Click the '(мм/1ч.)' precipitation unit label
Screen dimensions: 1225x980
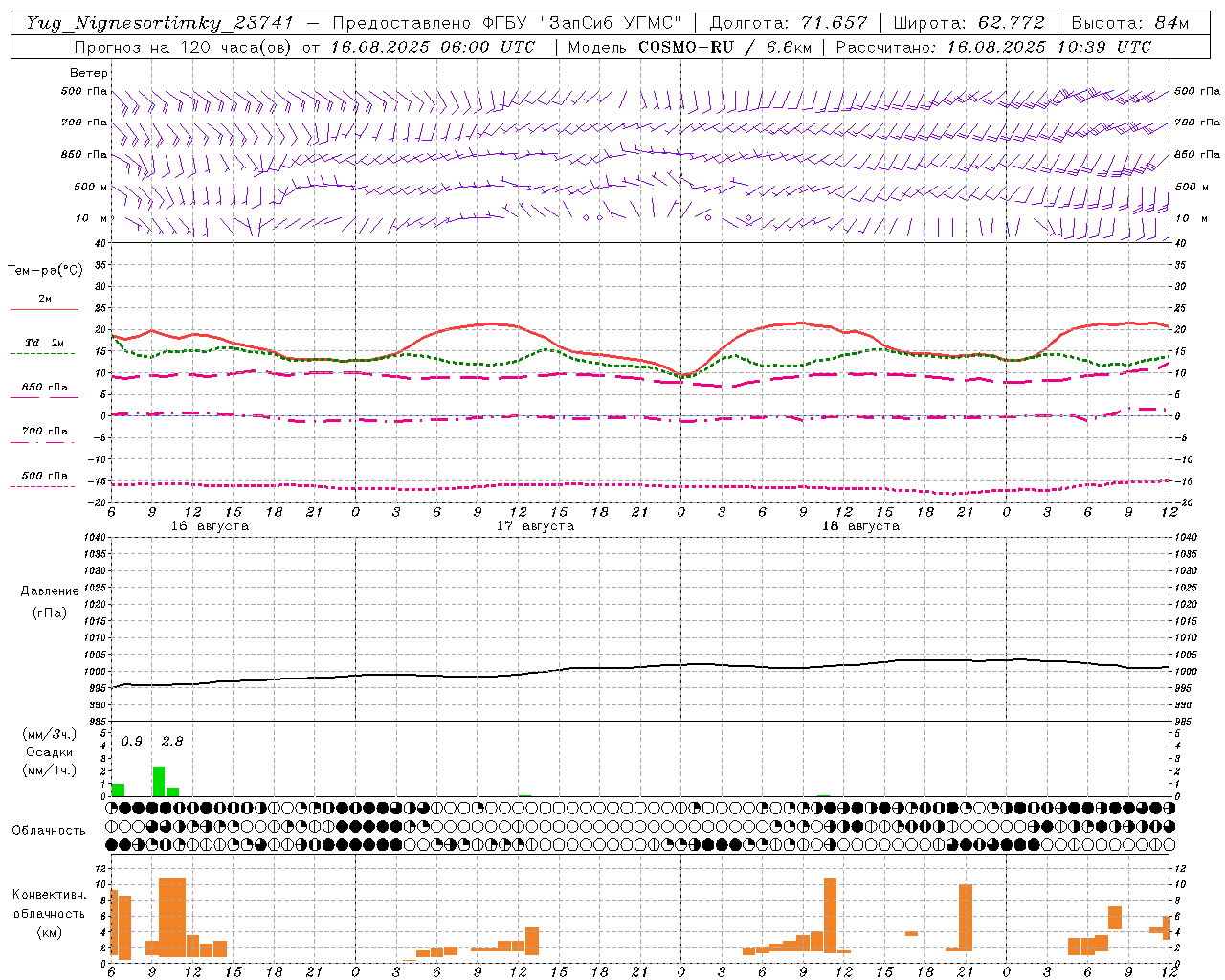50,770
